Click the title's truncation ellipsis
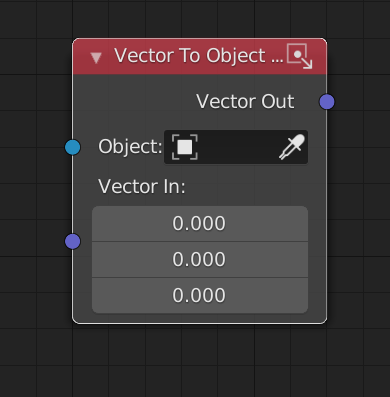Screen dimensions: 390x397 tap(277, 61)
